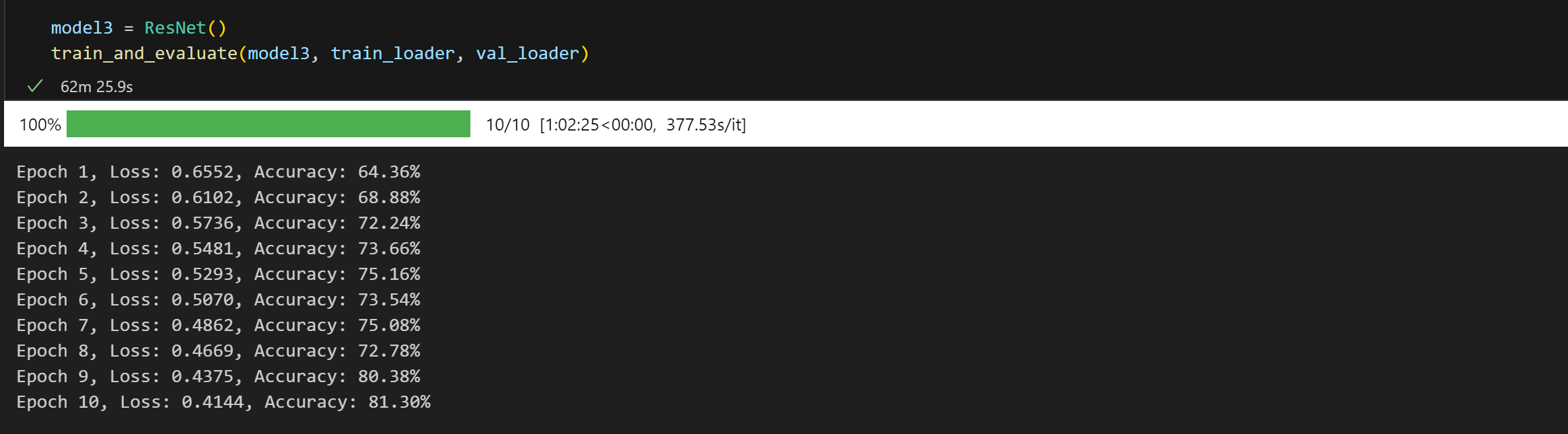Click the train_loader argument in code
The height and width of the screenshot is (434, 1568).
tap(393, 53)
